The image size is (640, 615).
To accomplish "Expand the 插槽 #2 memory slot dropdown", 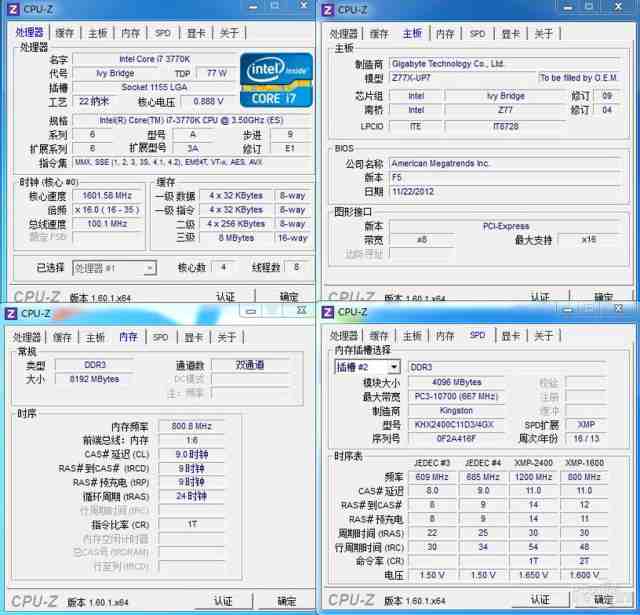I will tap(393, 367).
